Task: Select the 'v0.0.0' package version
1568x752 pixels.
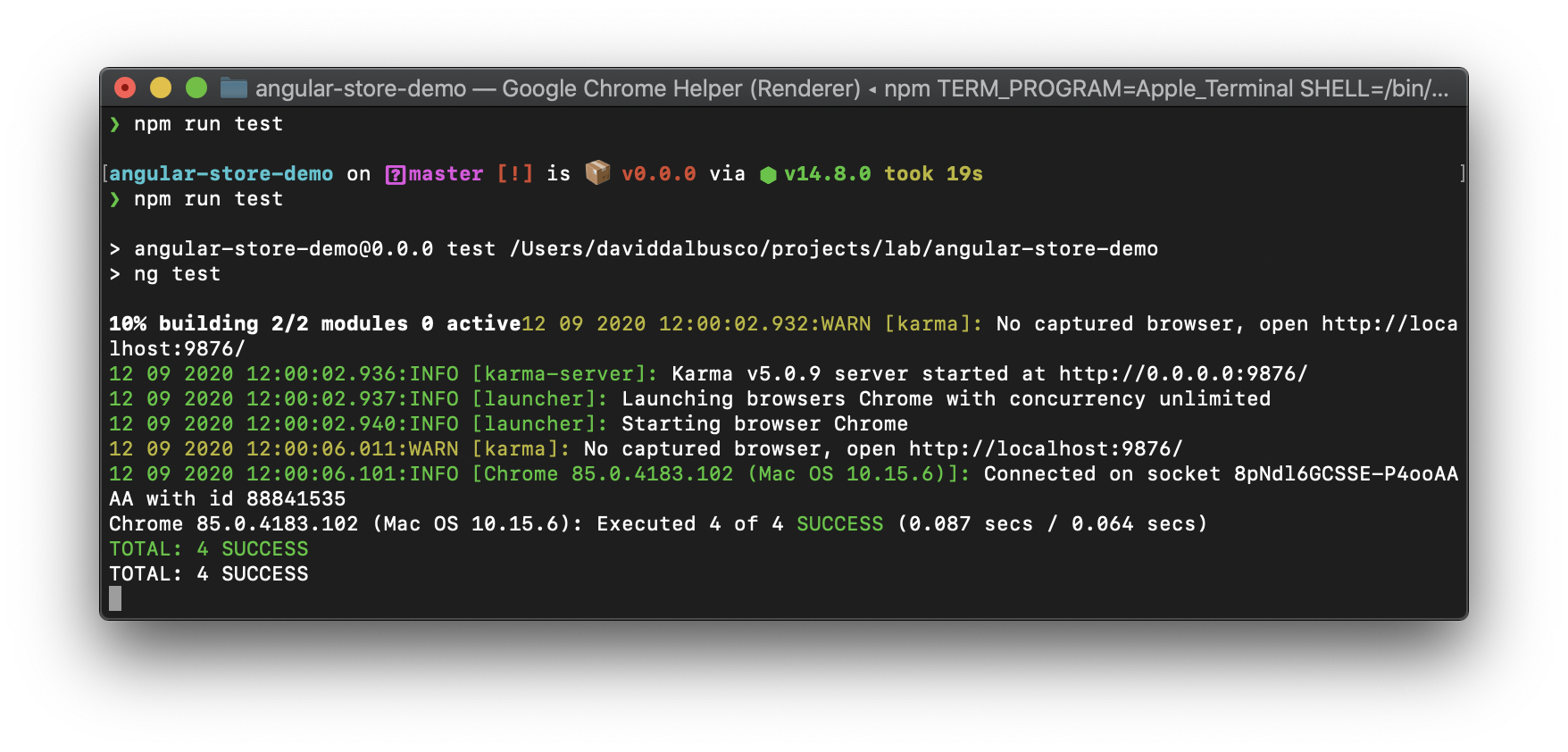Action: pyautogui.click(x=659, y=174)
